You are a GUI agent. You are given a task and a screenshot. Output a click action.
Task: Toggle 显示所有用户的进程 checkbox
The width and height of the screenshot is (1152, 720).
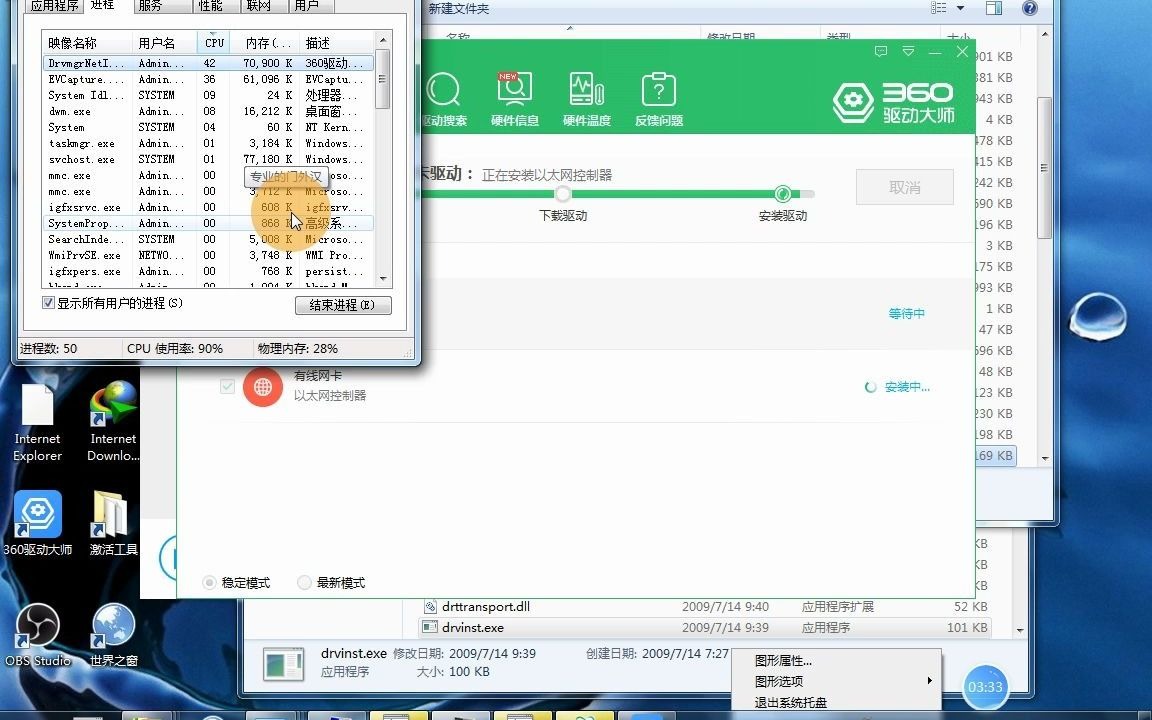(49, 302)
